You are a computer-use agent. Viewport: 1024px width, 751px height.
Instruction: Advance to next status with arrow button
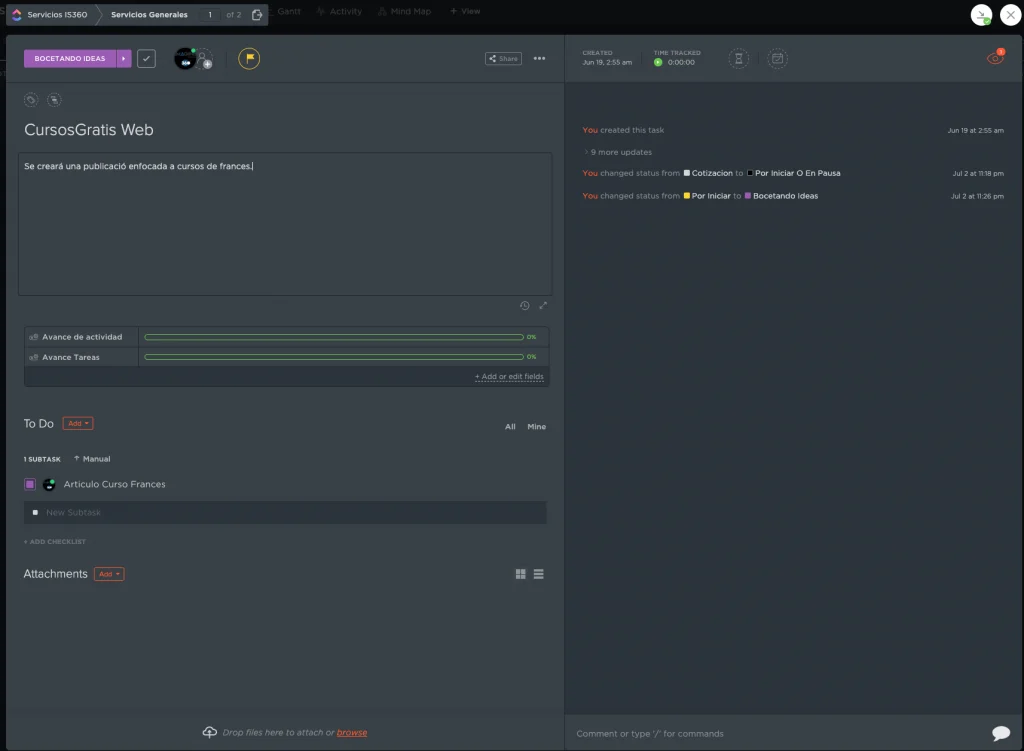(x=123, y=59)
